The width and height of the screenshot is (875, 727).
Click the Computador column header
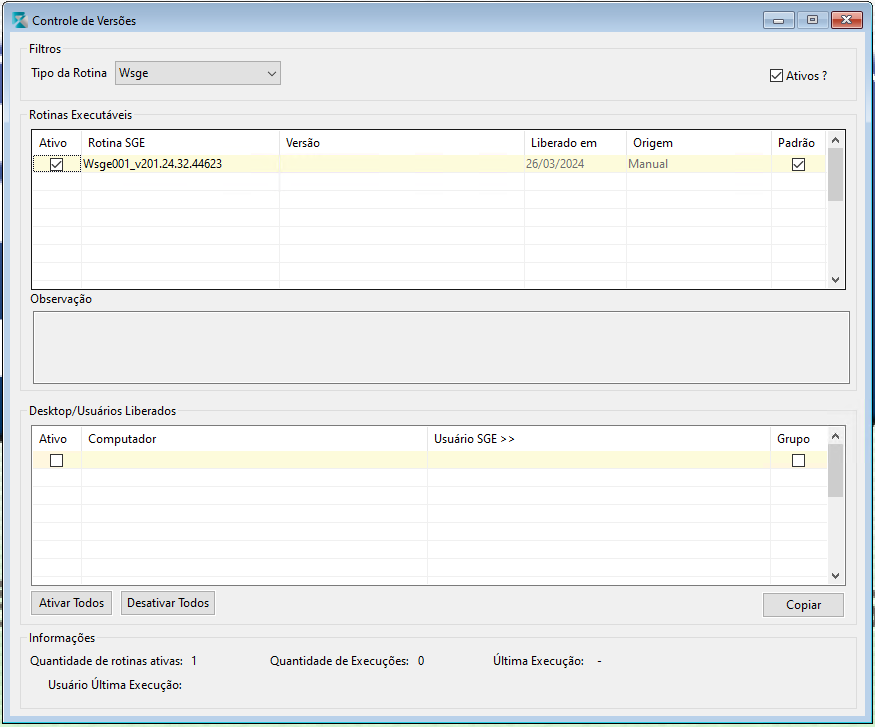click(x=254, y=439)
